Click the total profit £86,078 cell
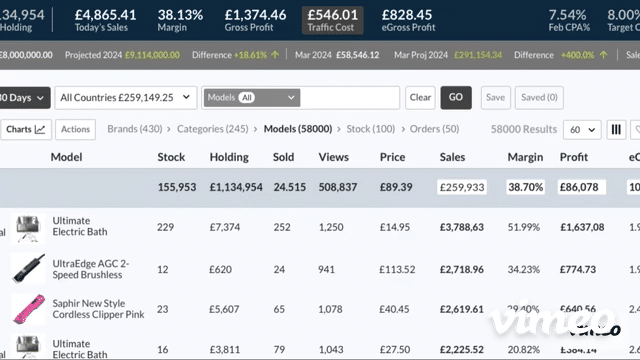Viewport: 640px width, 360px height. click(582, 187)
